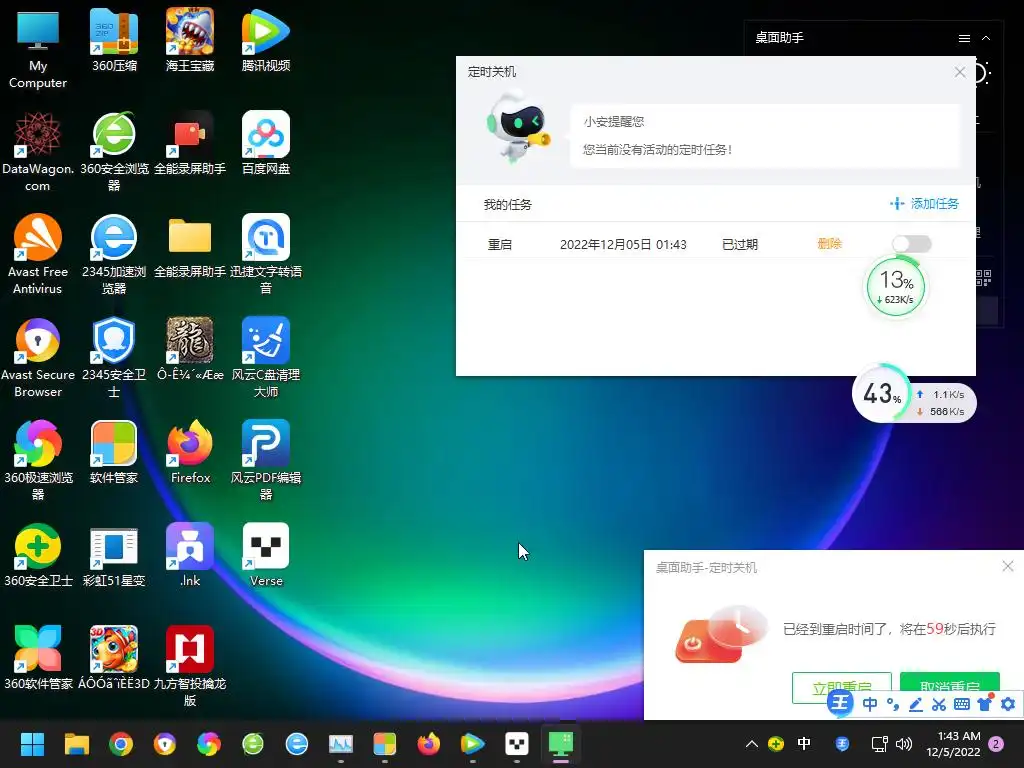Open File Explorer from taskbar

point(76,744)
